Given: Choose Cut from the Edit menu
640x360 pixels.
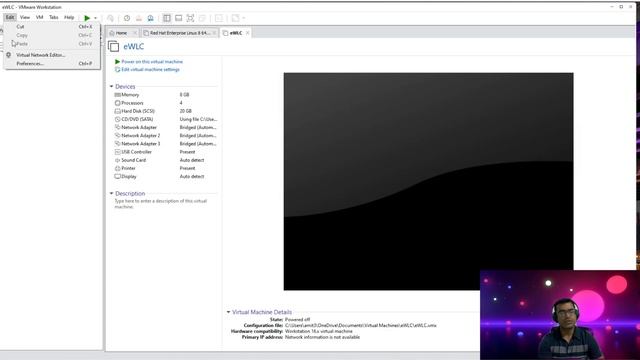Looking at the screenshot, I should tap(52, 27).
